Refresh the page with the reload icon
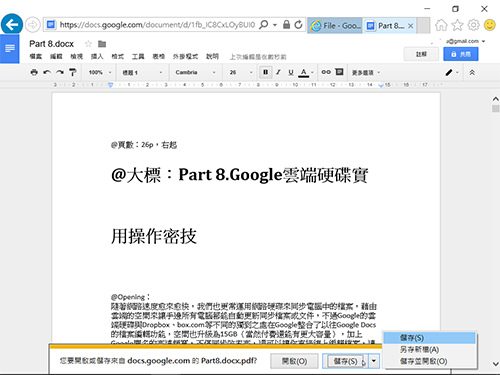500x375 pixels. [298, 25]
